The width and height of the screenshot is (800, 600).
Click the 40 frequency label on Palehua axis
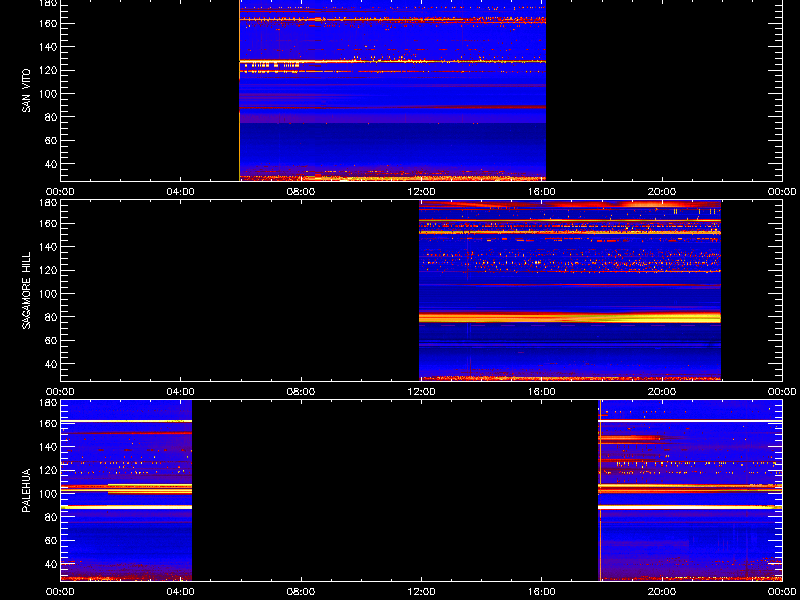click(x=51, y=564)
